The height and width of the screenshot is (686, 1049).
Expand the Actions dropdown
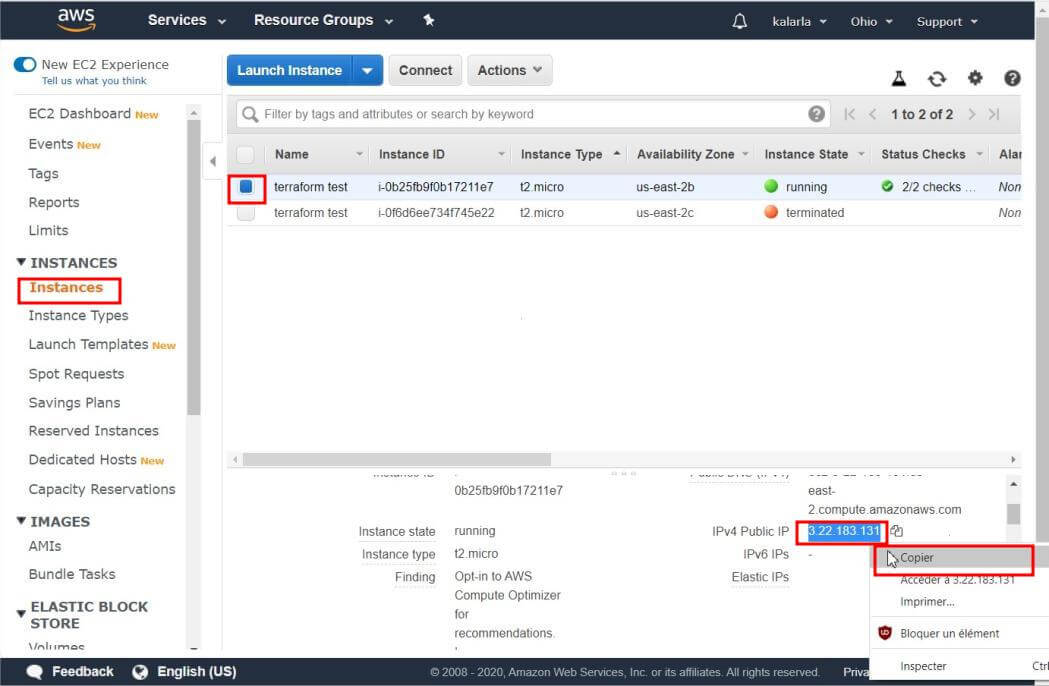[509, 71]
